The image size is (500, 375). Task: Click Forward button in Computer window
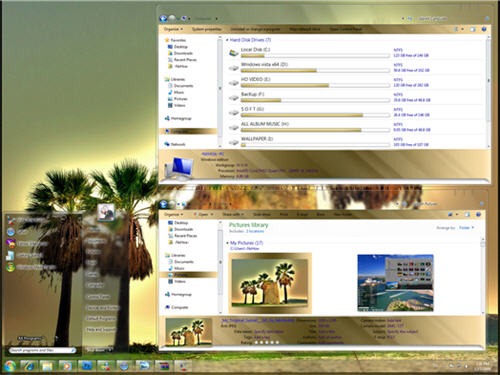tap(172, 19)
